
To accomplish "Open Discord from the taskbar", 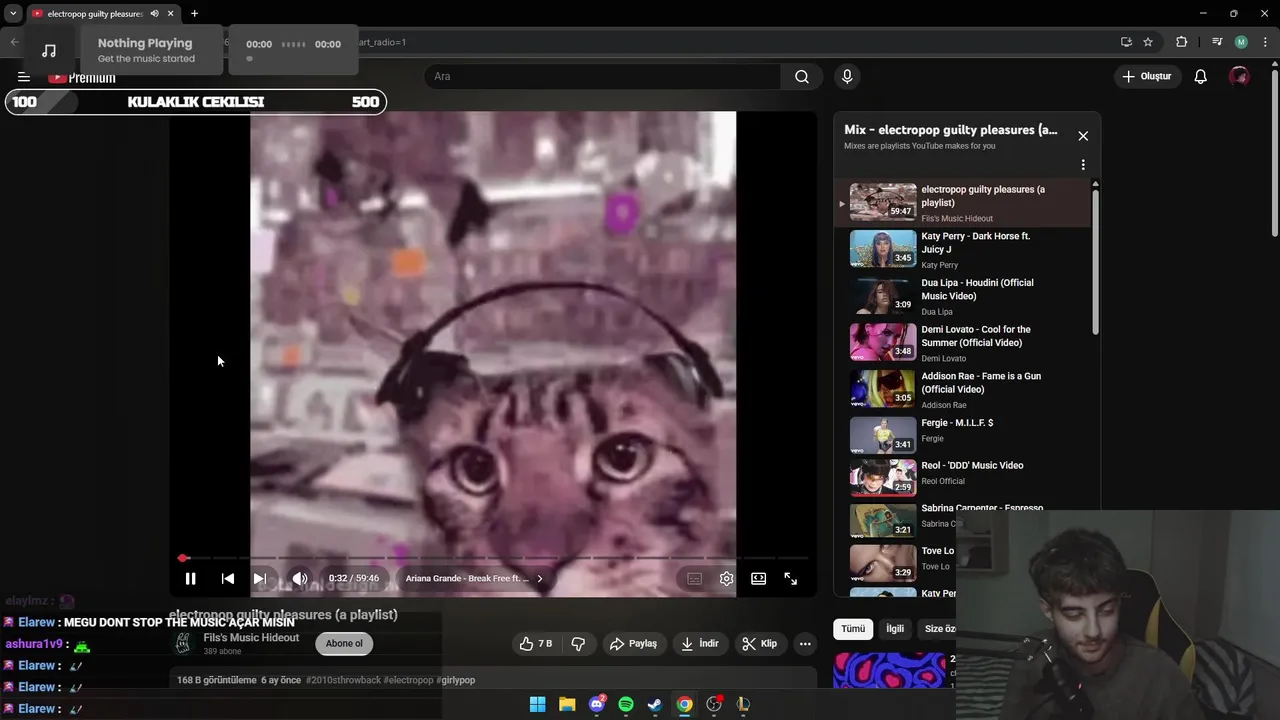I will [597, 704].
